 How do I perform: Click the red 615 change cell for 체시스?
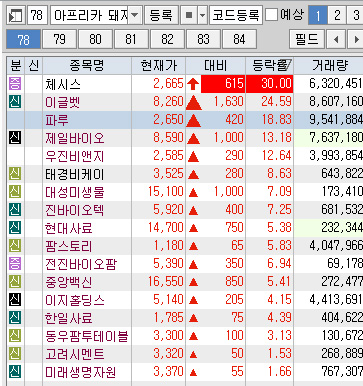223,84
